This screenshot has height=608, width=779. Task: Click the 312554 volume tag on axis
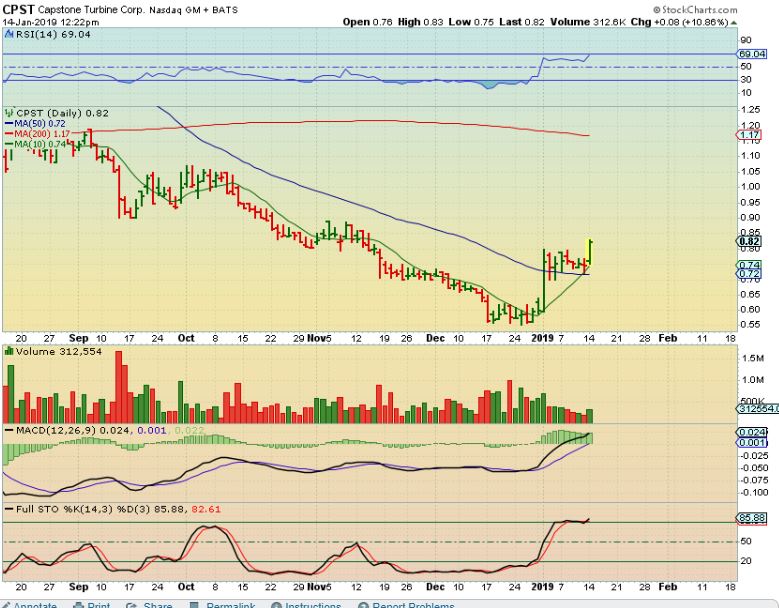[x=756, y=408]
